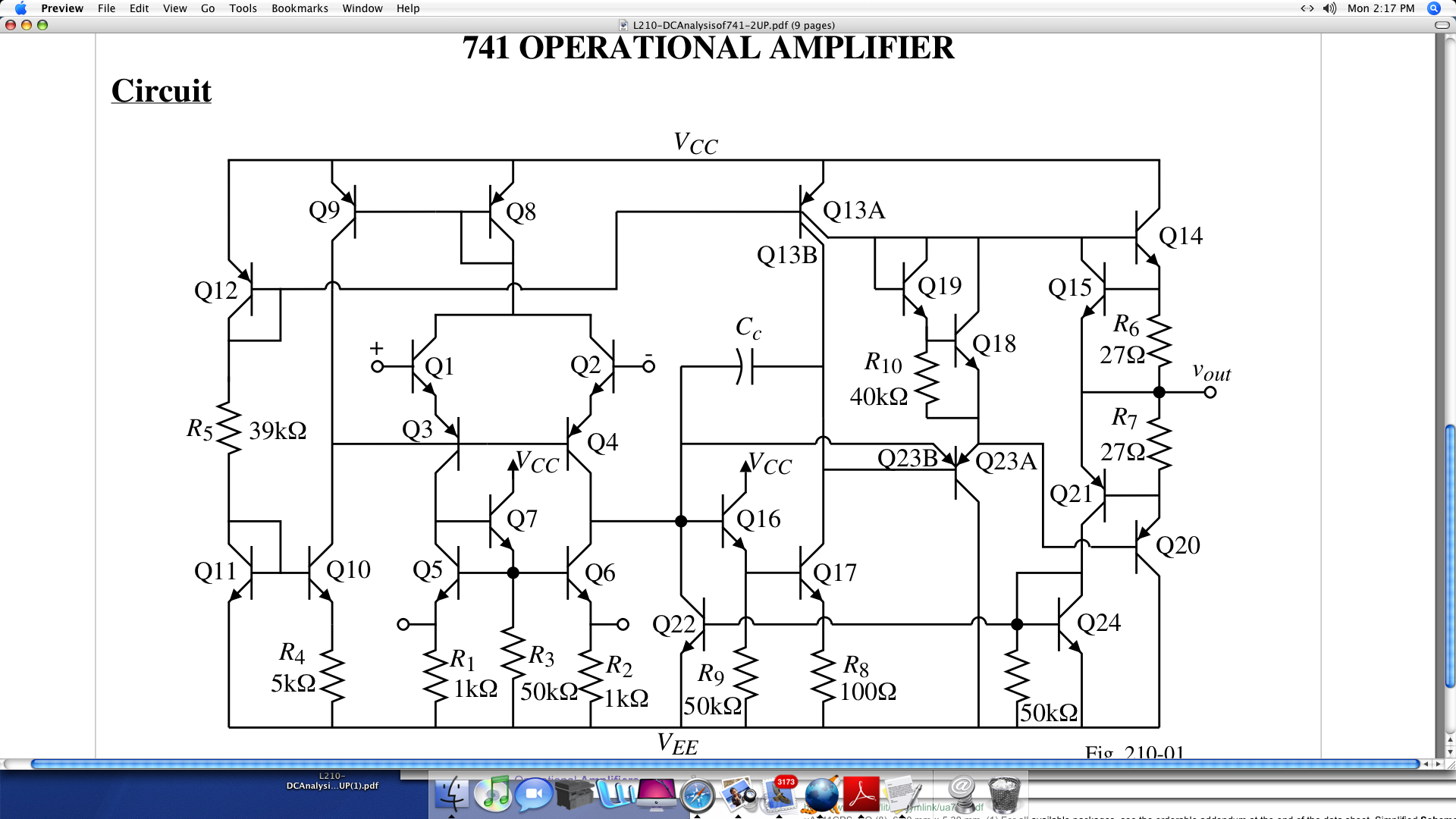Minimize the Preview window
The height and width of the screenshot is (819, 1456).
point(27,25)
